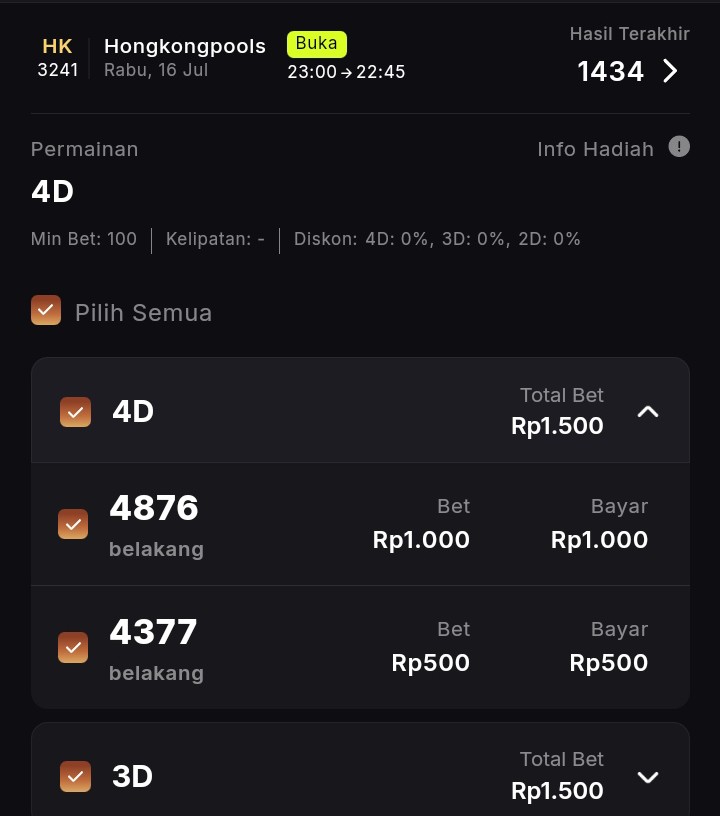Image resolution: width=720 pixels, height=816 pixels.
Task: Toggle the Pilih Semua checkbox
Action: coord(46,310)
